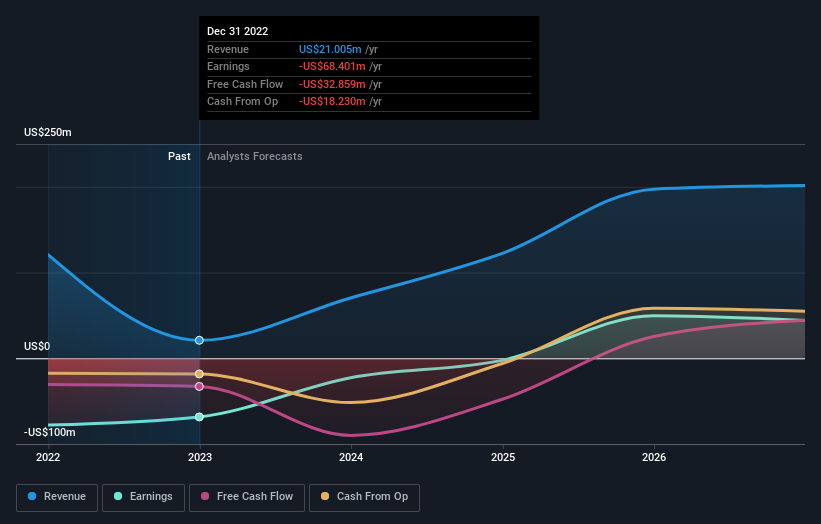The image size is (821, 524).
Task: Click the orange Cash From Op legend dot
Action: [x=325, y=496]
